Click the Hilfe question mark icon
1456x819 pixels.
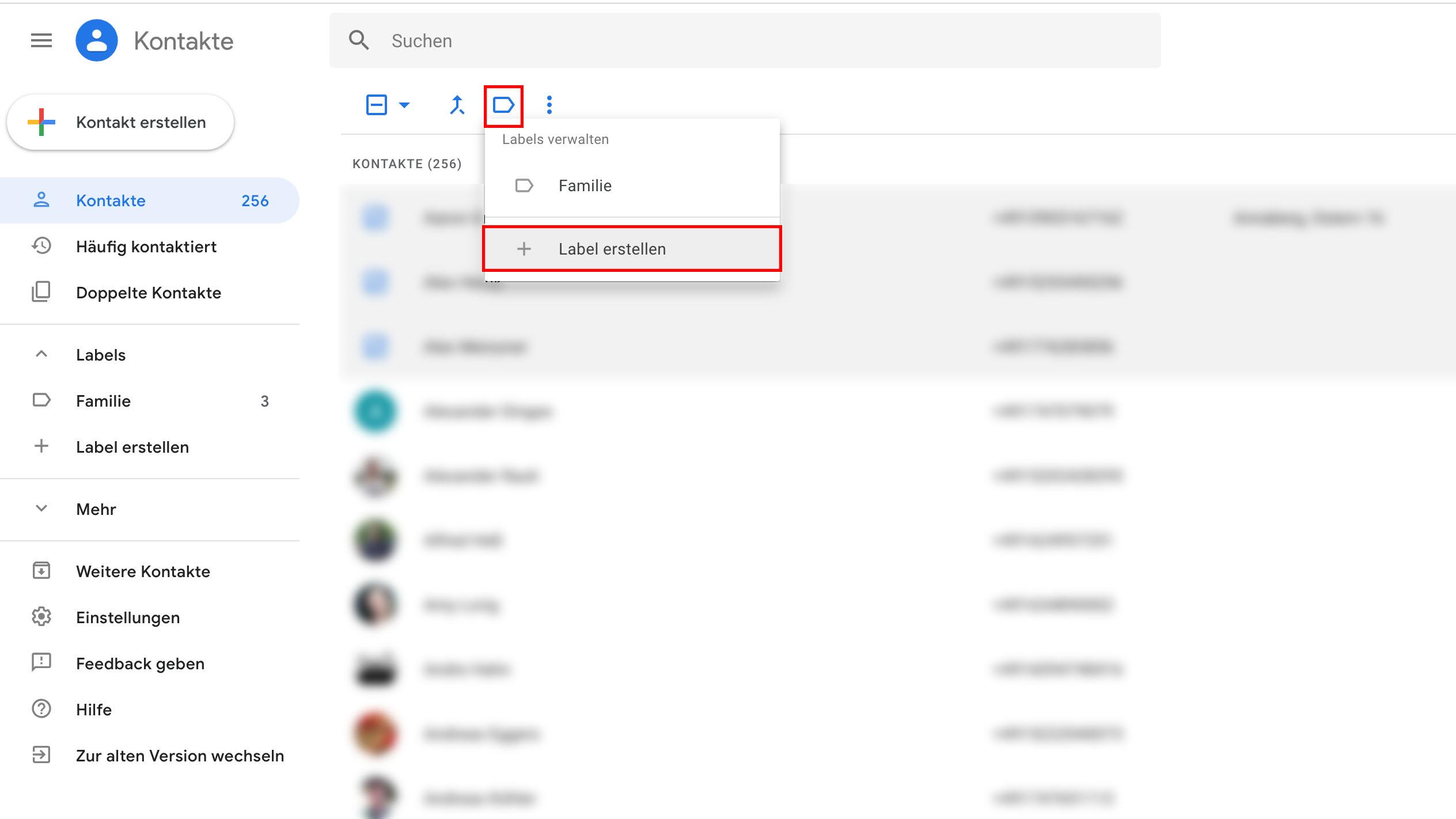41,709
